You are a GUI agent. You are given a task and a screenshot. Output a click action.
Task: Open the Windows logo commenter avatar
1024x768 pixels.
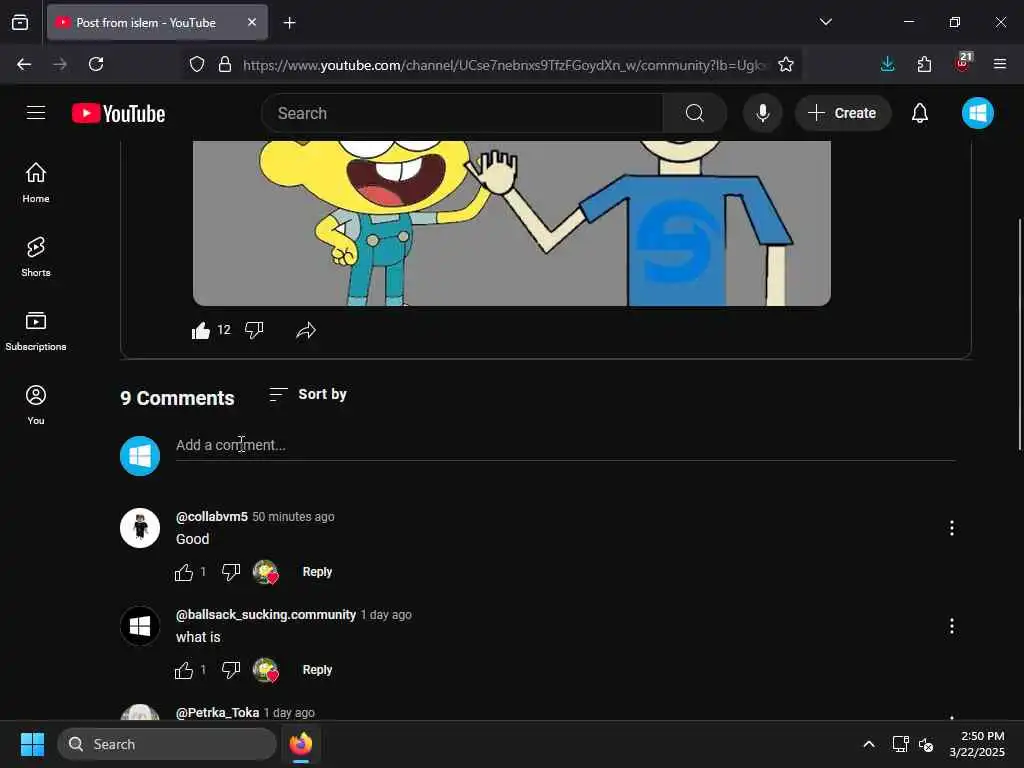140,626
